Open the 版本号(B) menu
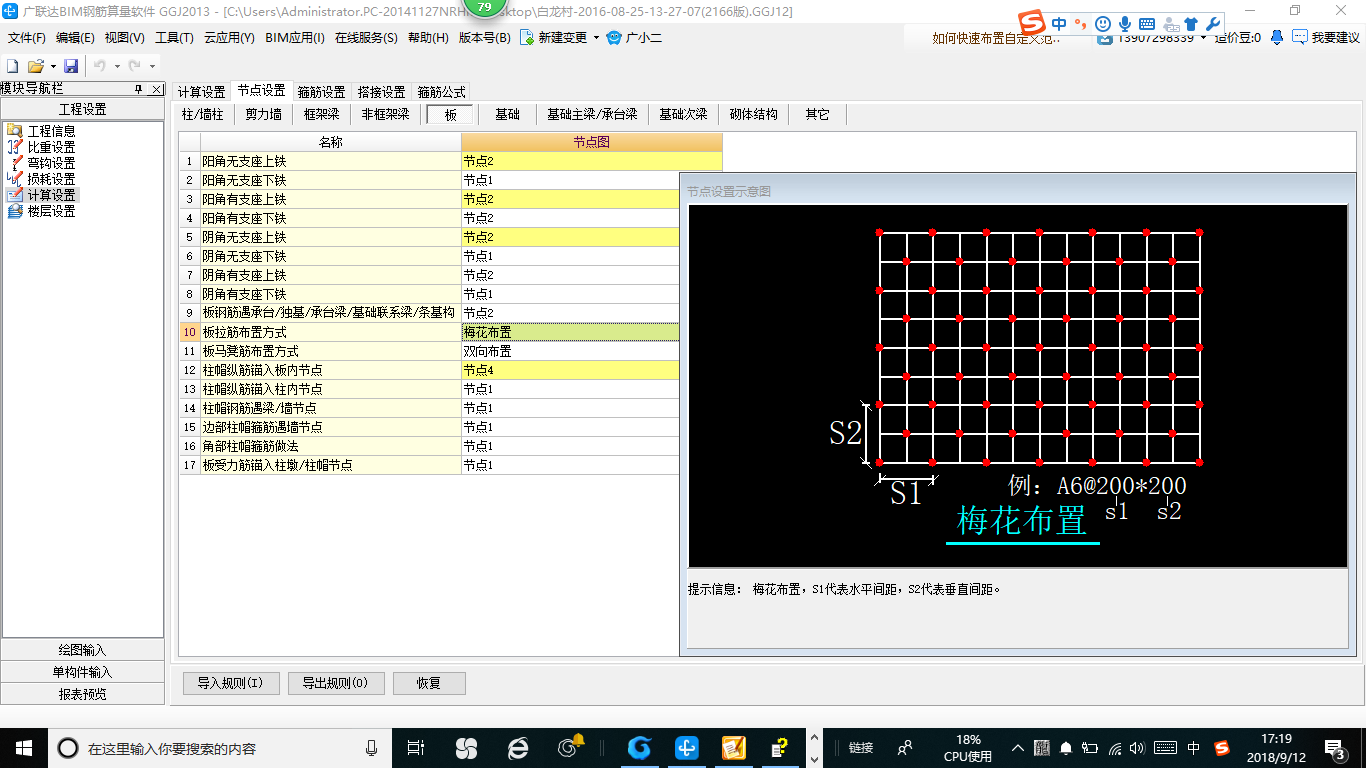 (484, 37)
